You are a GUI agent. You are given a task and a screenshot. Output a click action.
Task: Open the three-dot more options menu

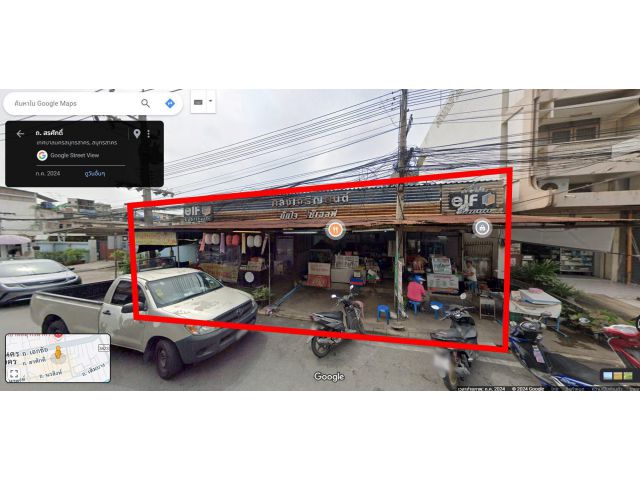tap(149, 133)
